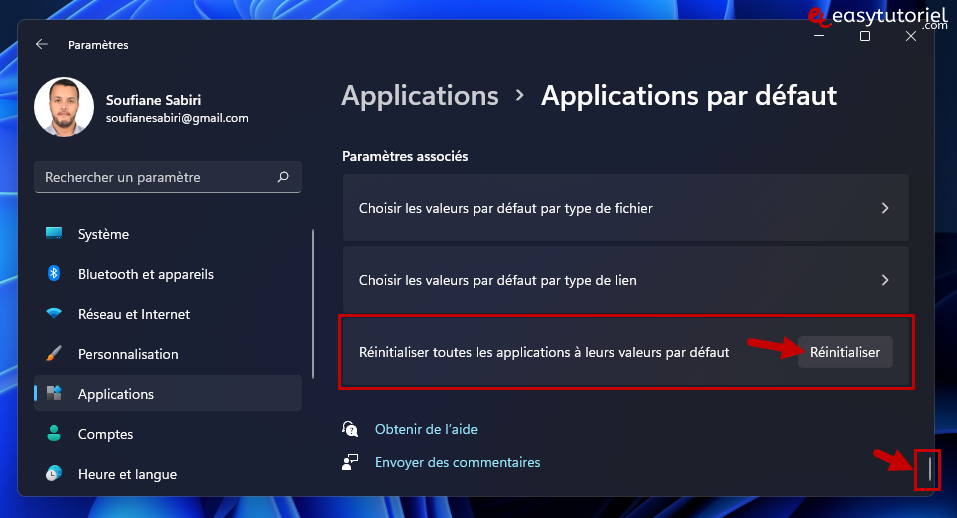The height and width of the screenshot is (518, 957).
Task: Click Réinitialiser toutes les applications text
Action: (x=544, y=352)
